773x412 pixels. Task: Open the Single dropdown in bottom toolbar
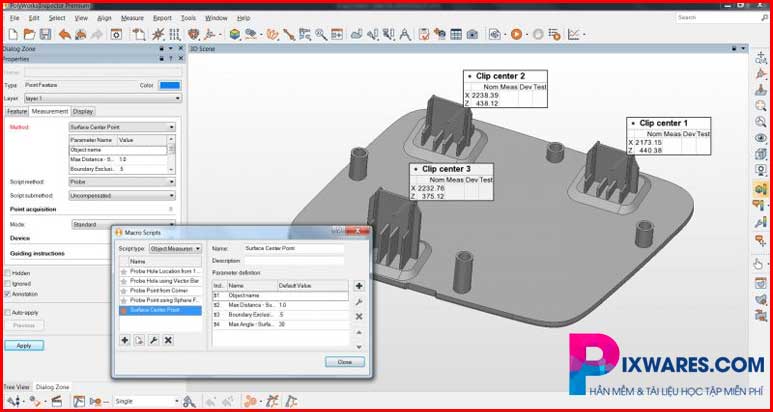[146, 401]
